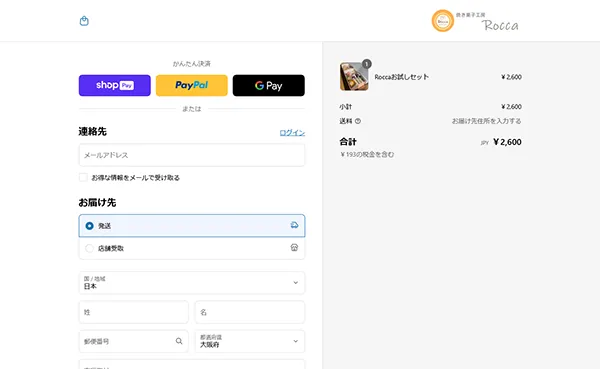Pay with PayPal button

click(x=192, y=85)
